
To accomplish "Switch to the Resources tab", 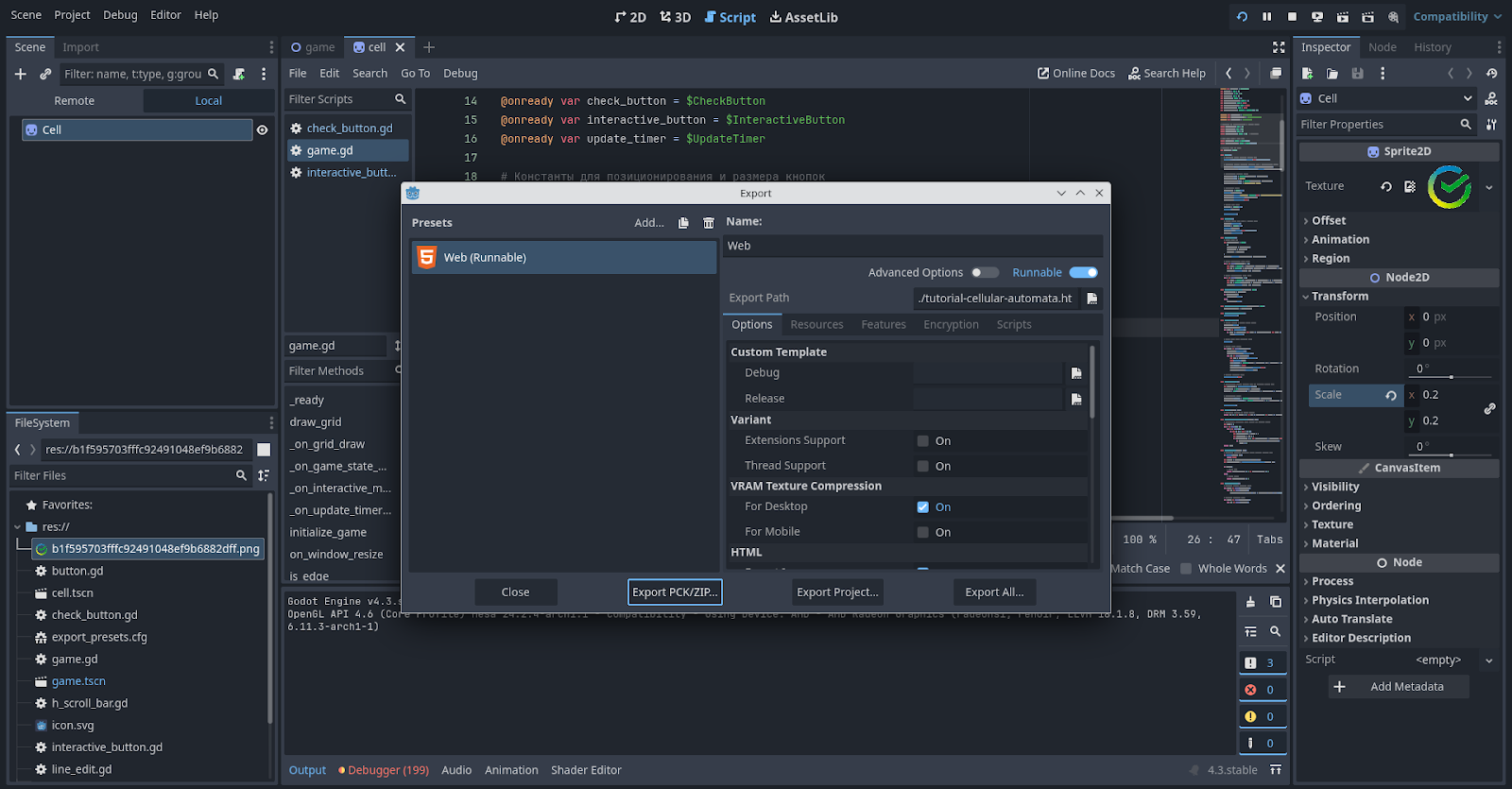I will pyautogui.click(x=816, y=325).
